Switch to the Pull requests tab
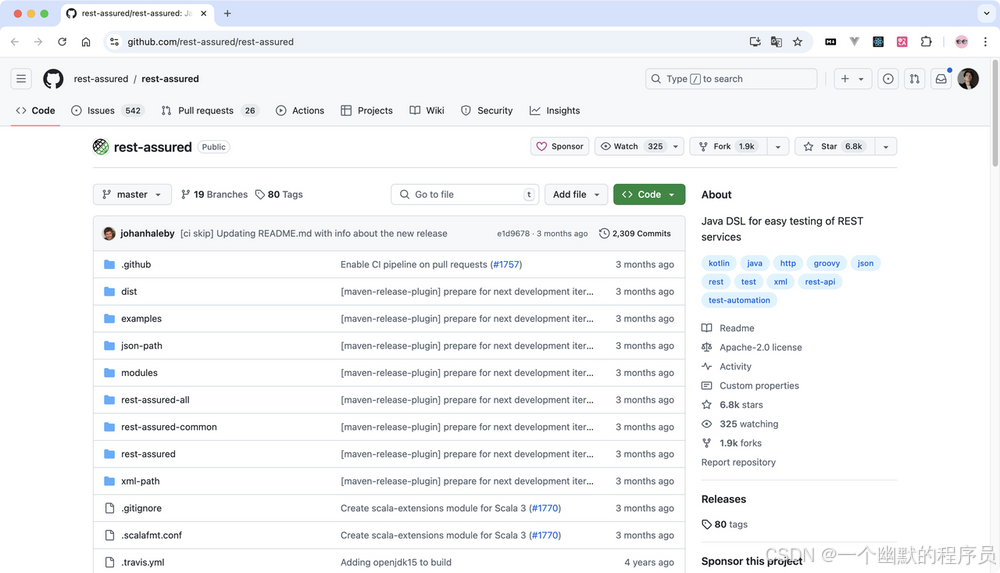Image resolution: width=1000 pixels, height=573 pixels. tap(209, 110)
